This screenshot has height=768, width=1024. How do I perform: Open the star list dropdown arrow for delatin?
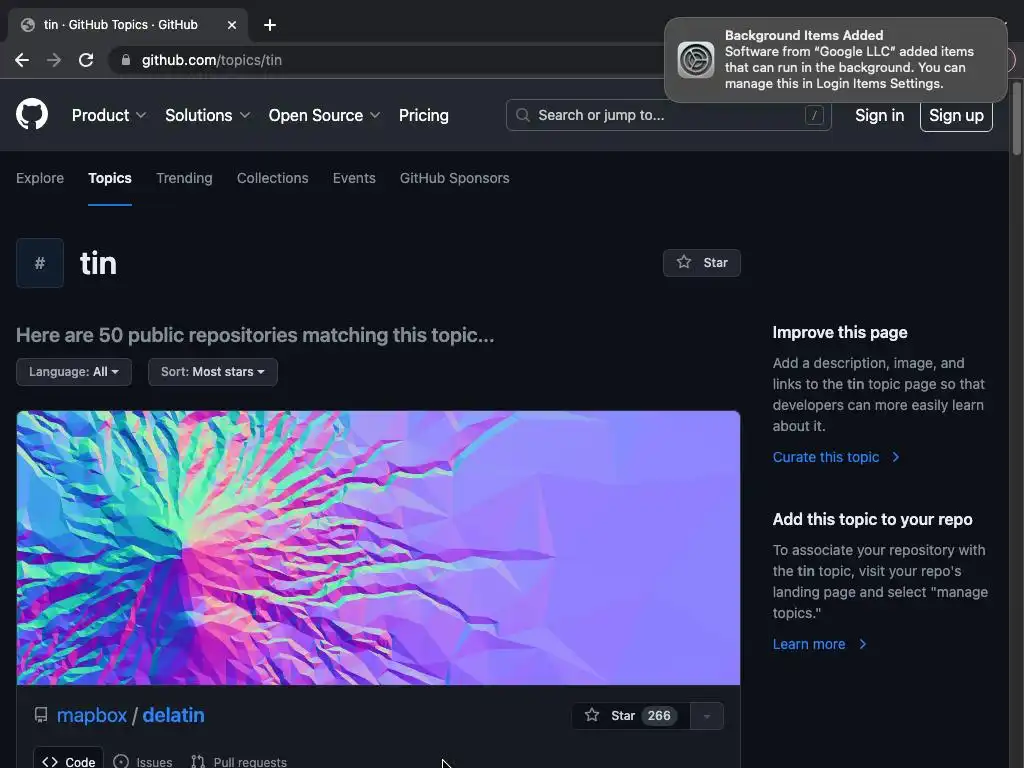point(707,716)
